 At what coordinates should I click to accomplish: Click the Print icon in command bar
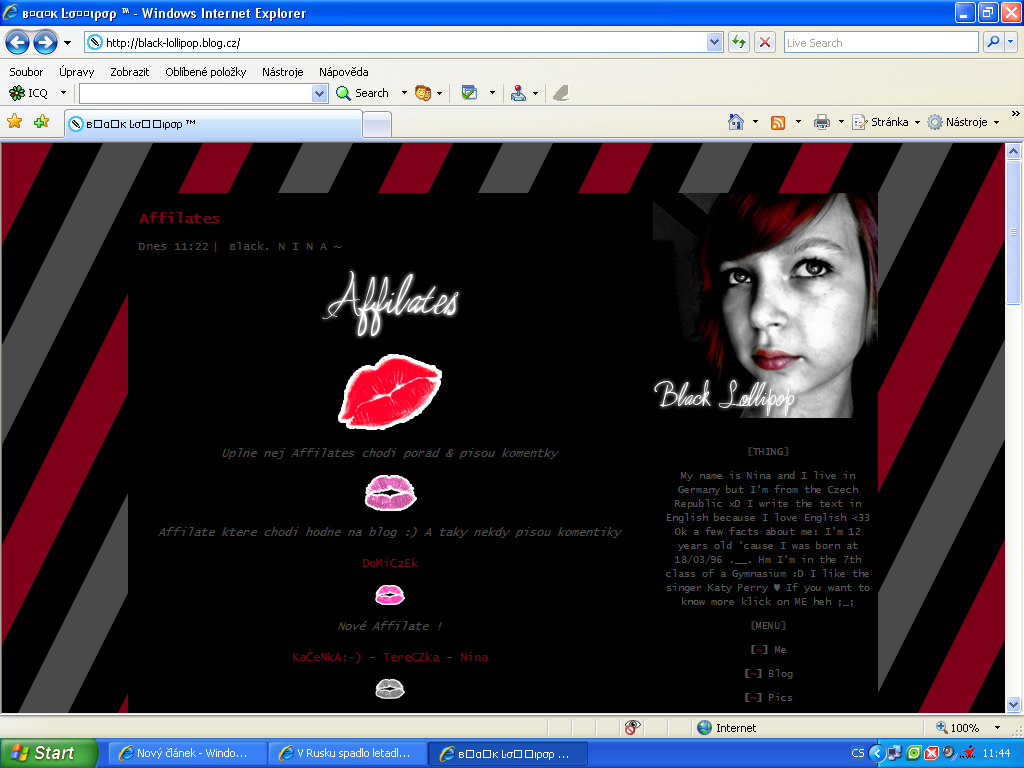822,122
